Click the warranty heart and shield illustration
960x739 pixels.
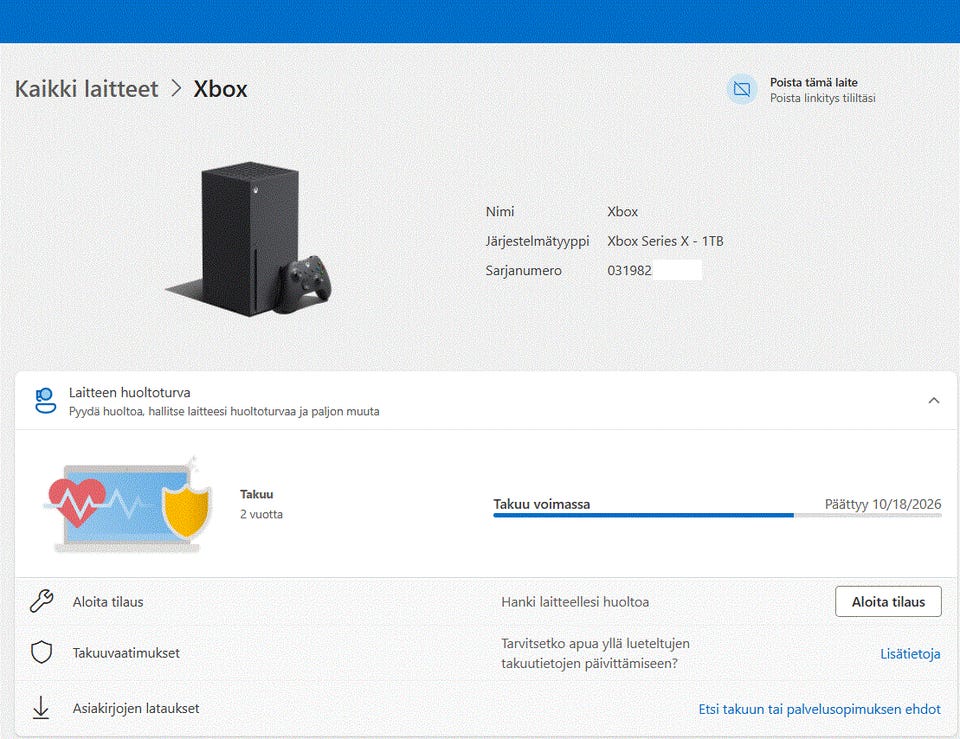130,505
